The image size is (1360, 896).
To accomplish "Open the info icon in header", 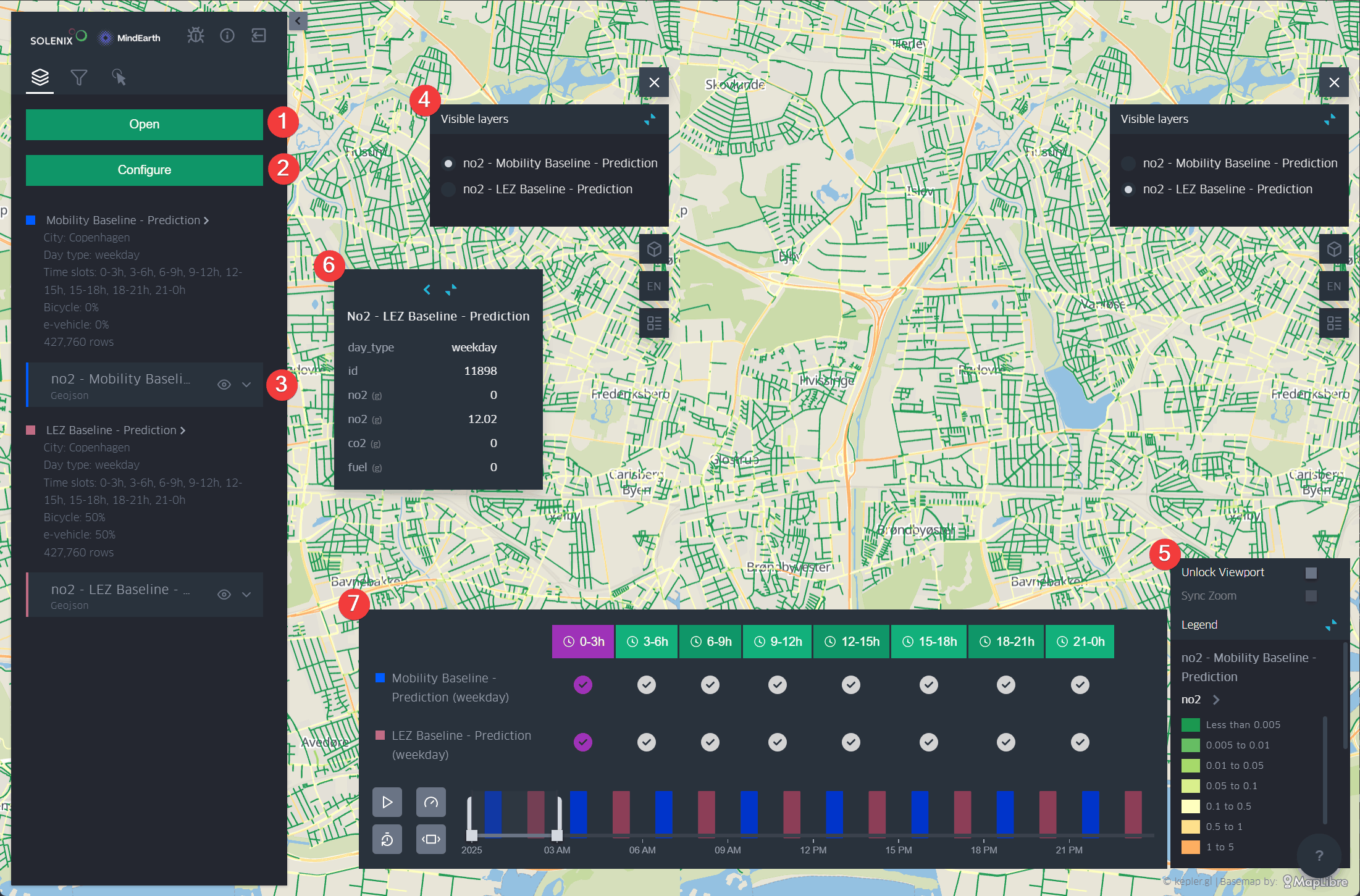I will [x=227, y=36].
